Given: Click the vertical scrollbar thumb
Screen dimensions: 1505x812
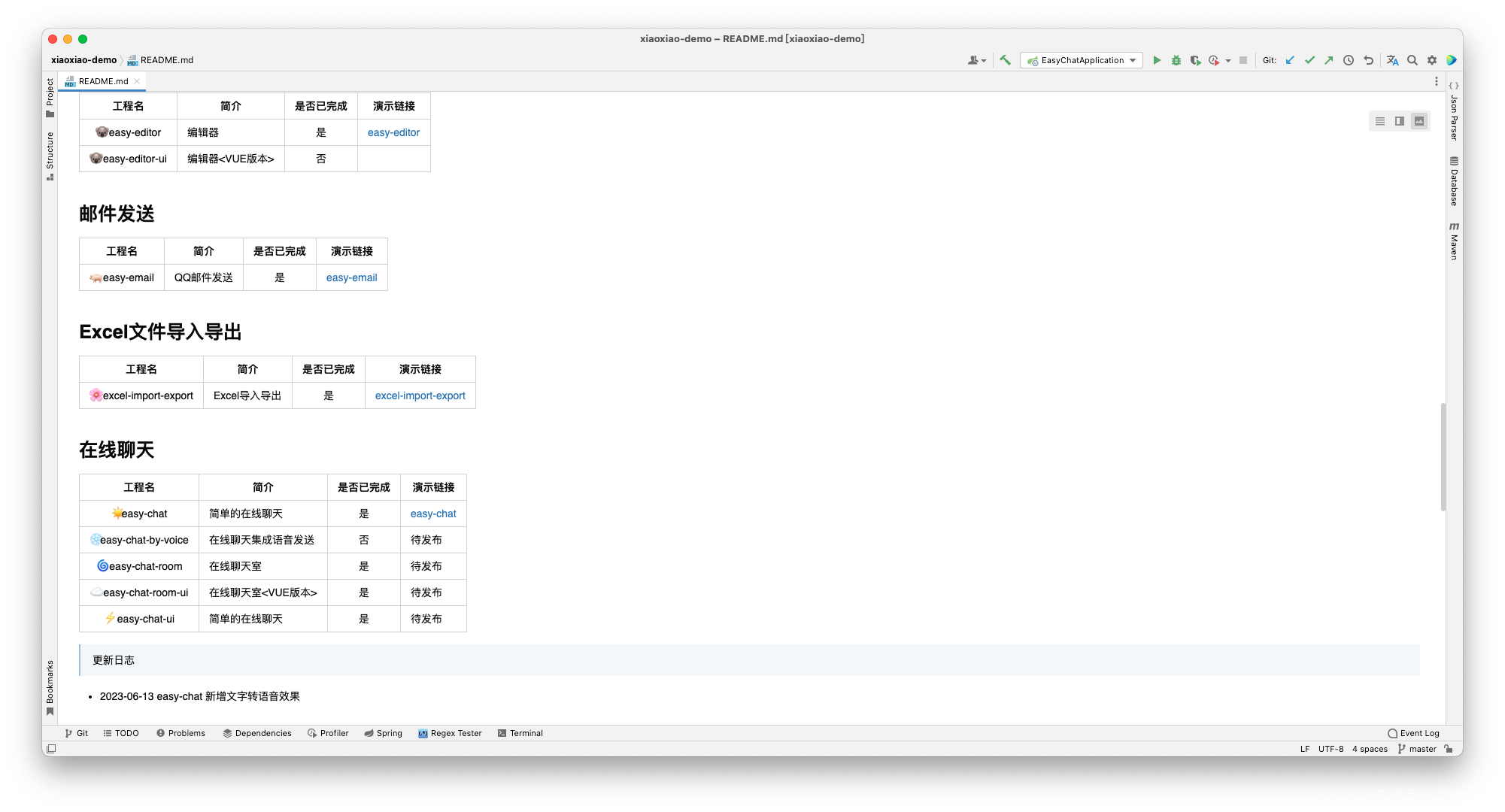Looking at the screenshot, I should point(1443,457).
